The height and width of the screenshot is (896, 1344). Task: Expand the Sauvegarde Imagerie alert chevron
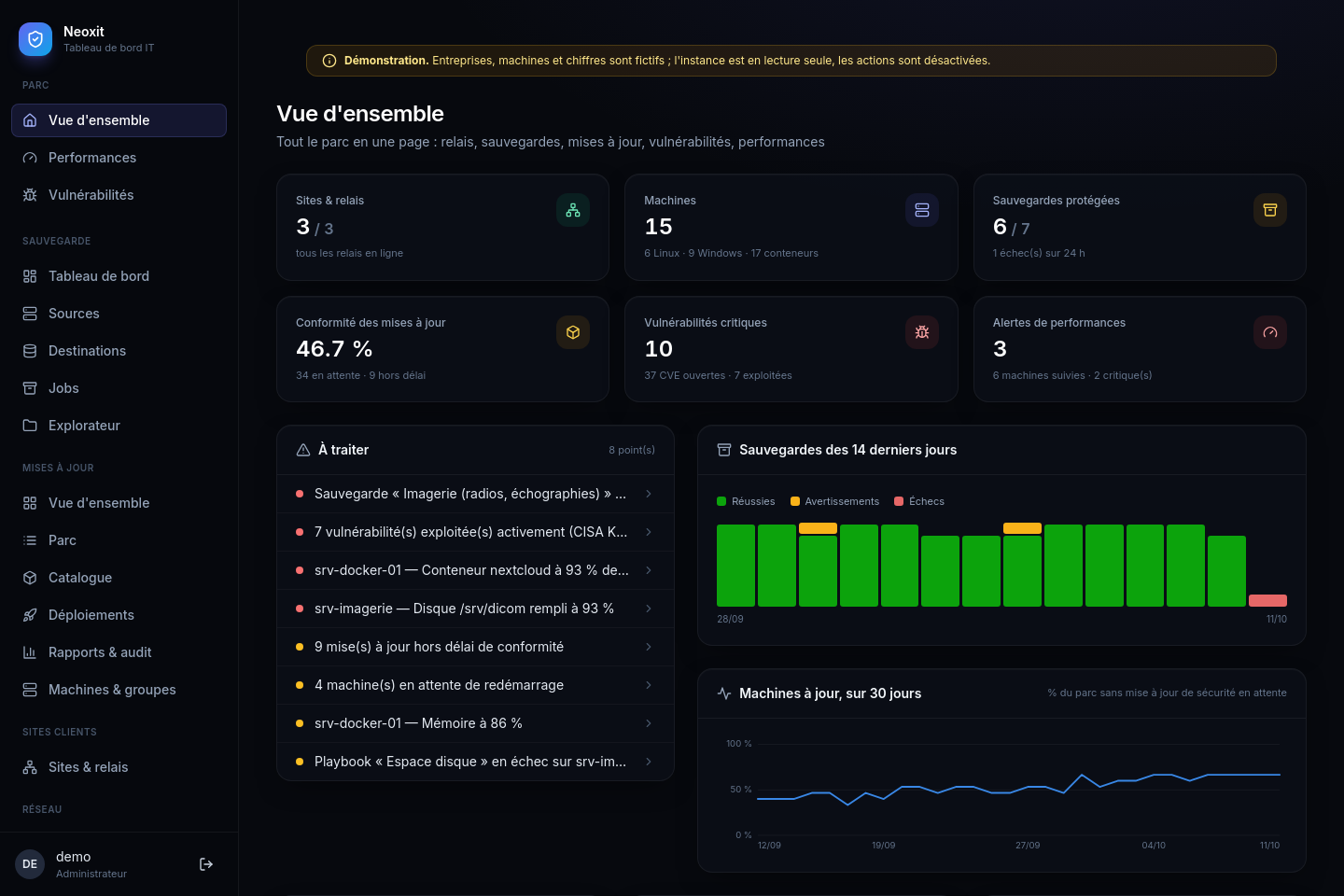point(649,494)
